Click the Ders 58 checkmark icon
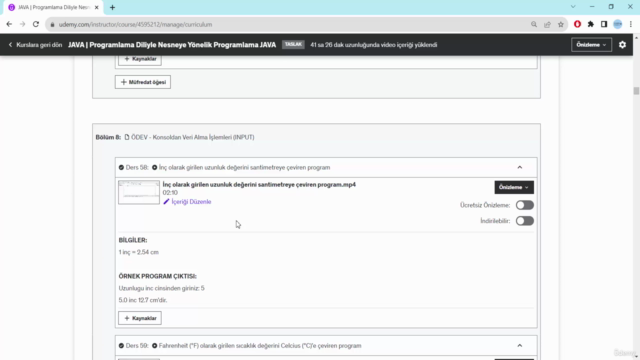Viewport: 640px width, 360px height. [x=121, y=167]
